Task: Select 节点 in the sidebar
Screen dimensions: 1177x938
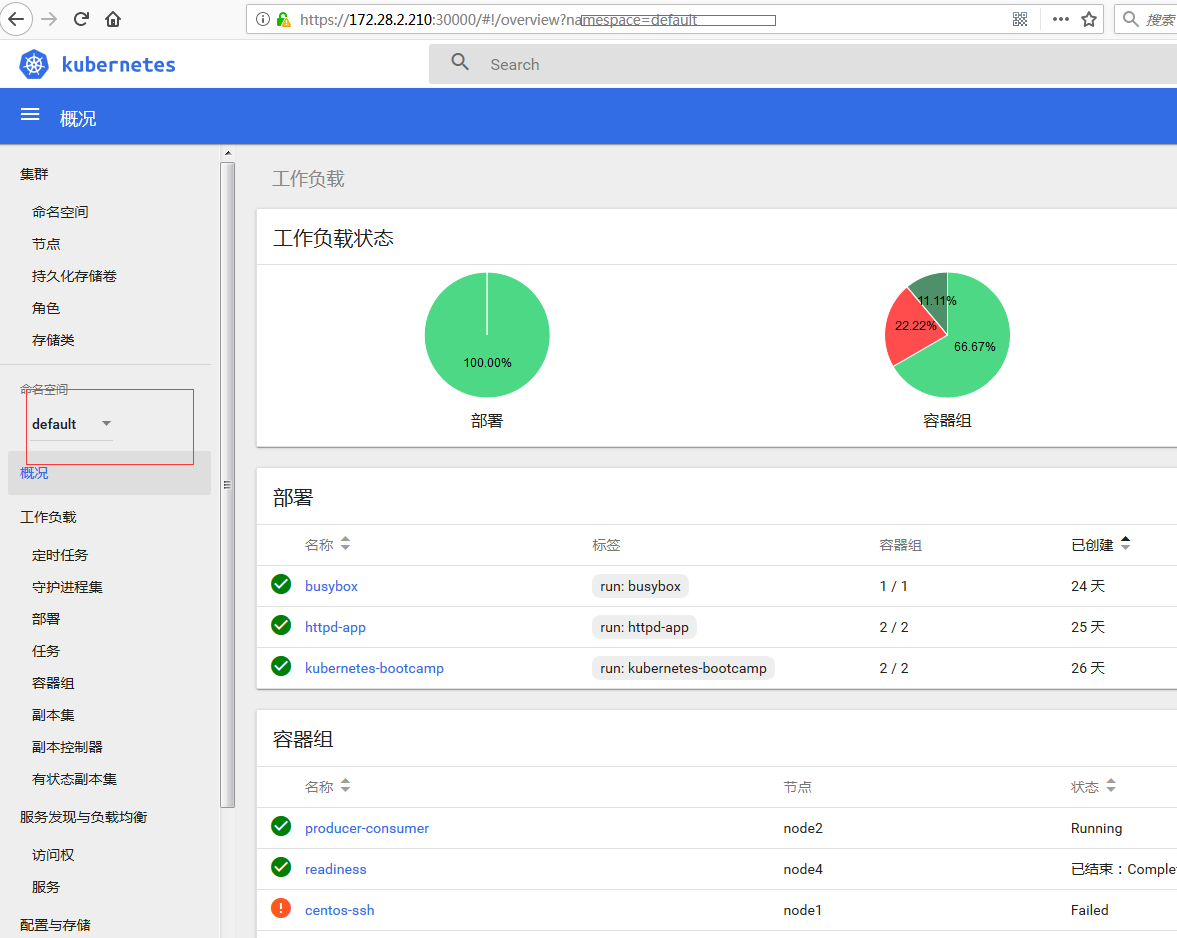Action: coord(46,244)
